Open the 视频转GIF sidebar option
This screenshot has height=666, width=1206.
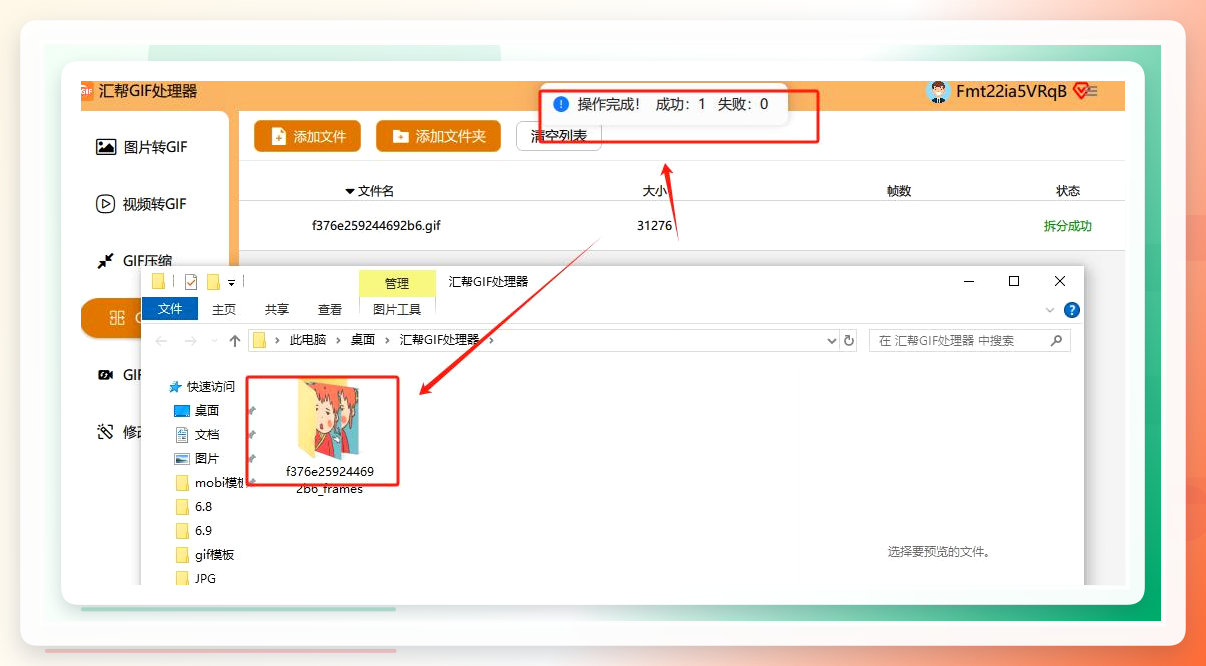pyautogui.click(x=141, y=204)
